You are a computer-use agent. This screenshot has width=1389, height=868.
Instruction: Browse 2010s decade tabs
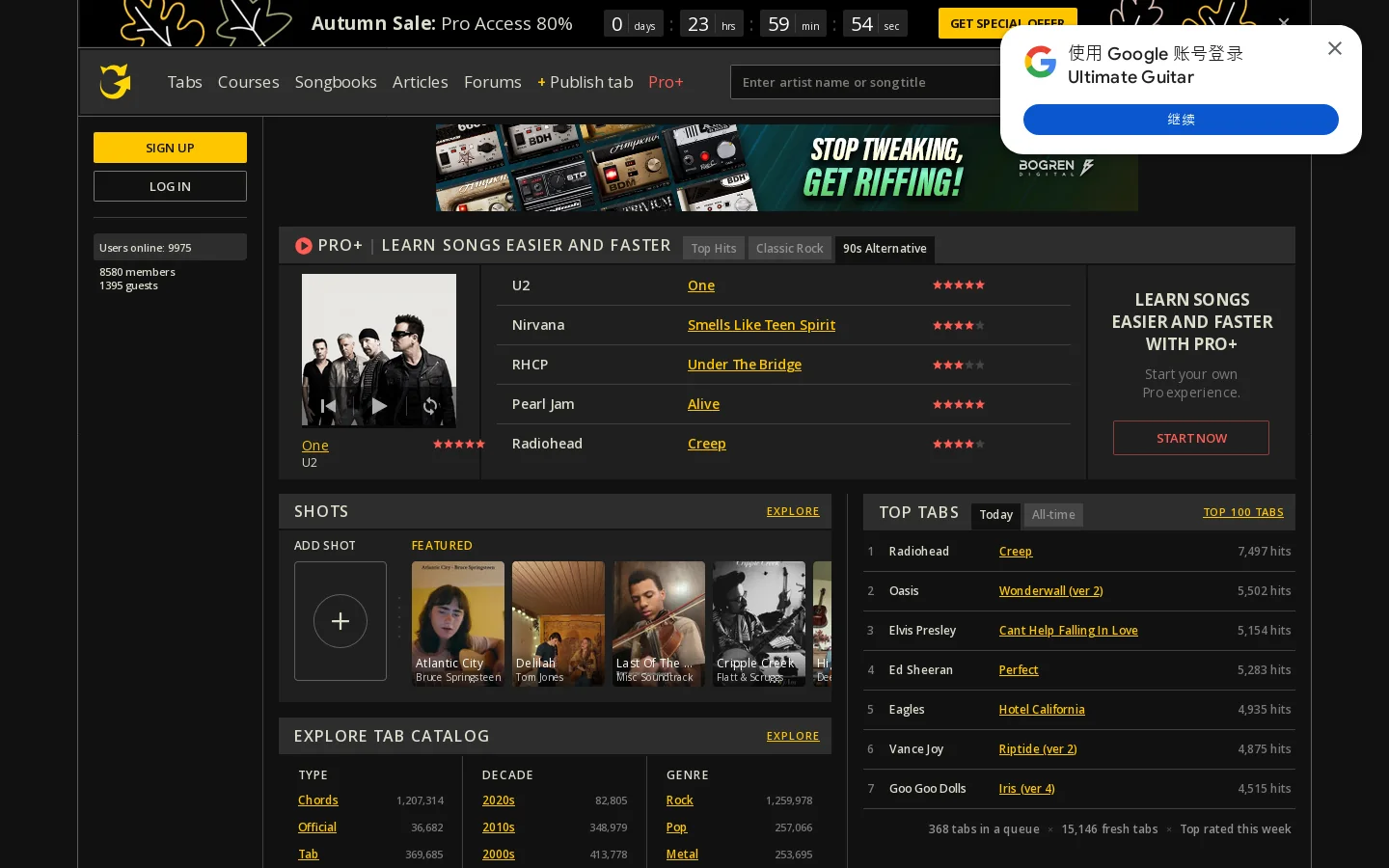[x=499, y=827]
